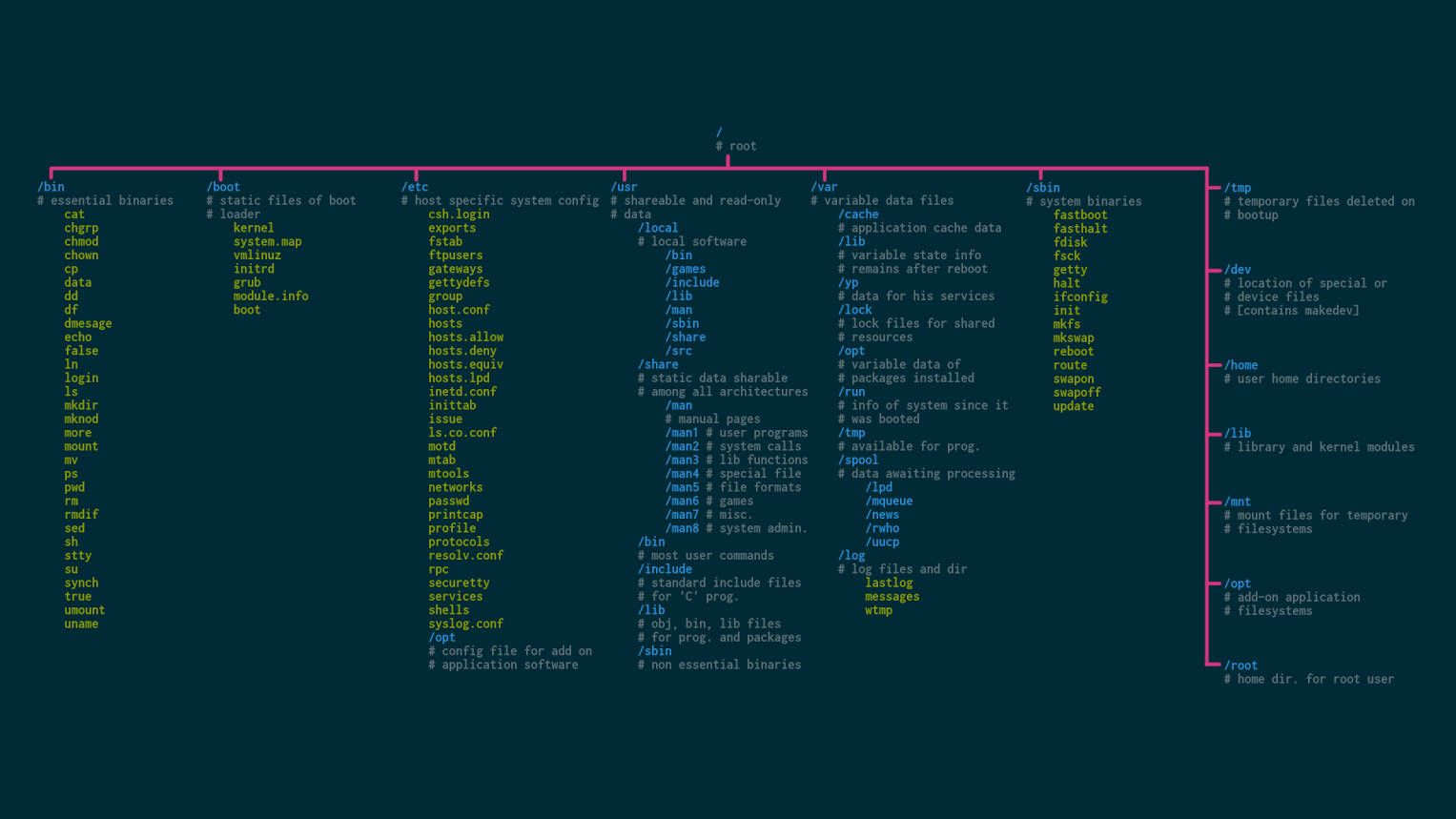Select the '/yp' subdirectory label
The image size is (1456, 819).
tap(848, 282)
